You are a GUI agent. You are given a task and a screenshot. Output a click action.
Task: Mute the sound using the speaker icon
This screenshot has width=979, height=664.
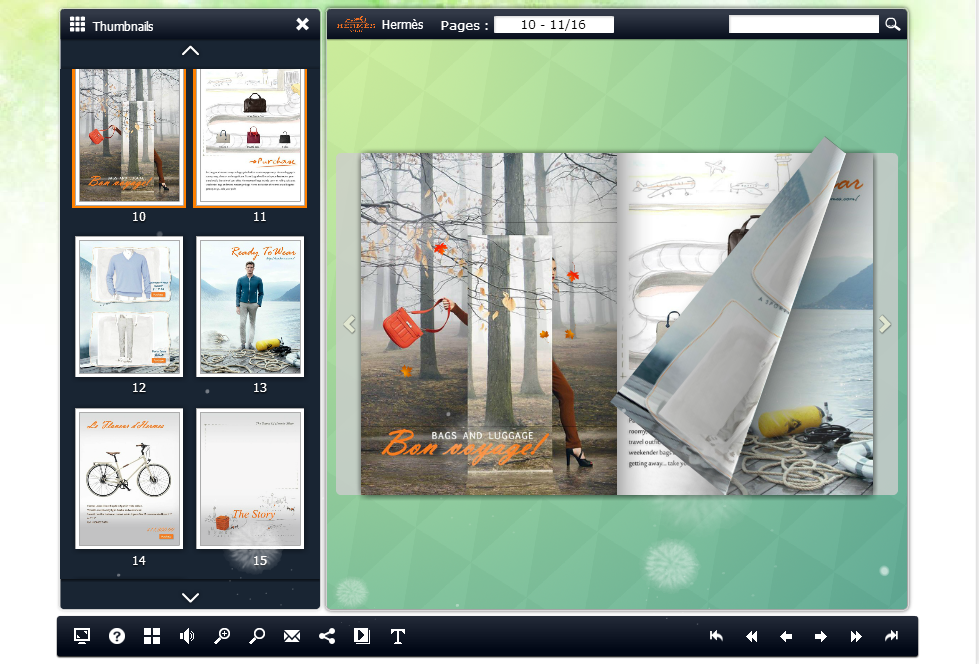tap(187, 636)
